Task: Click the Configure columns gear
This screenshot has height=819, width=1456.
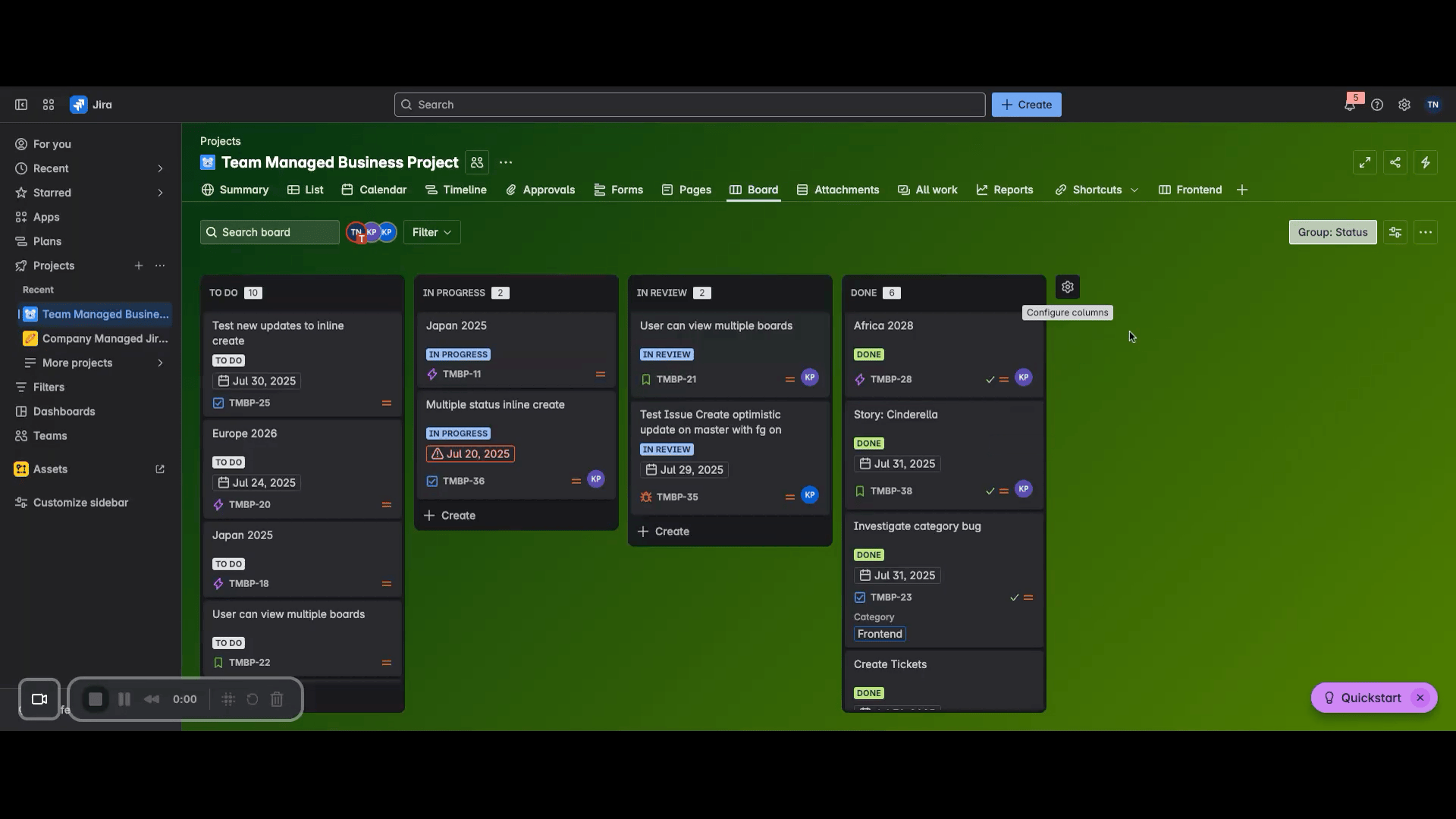Action: (1068, 287)
